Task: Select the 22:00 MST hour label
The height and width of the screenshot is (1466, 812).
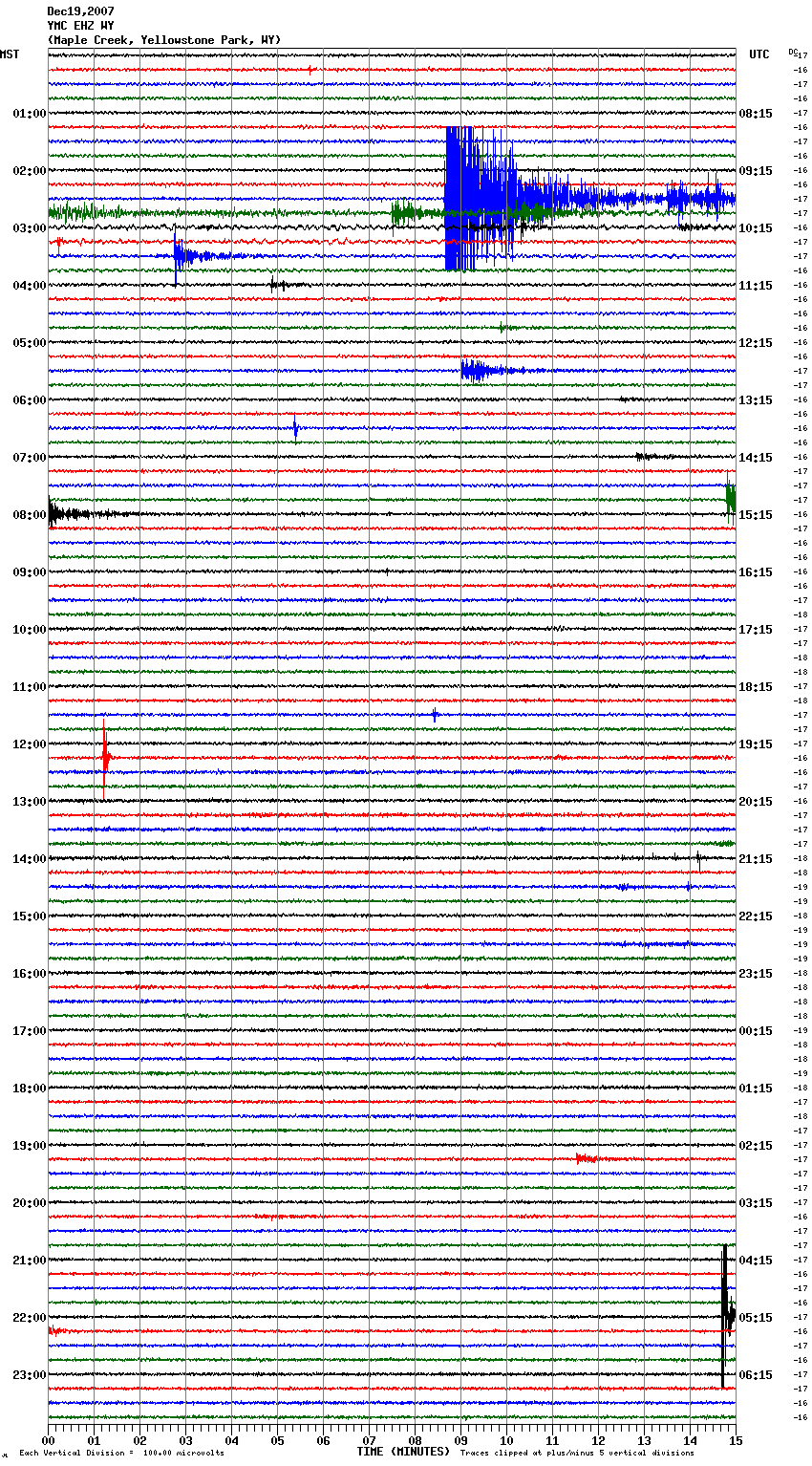Action: coord(30,1318)
